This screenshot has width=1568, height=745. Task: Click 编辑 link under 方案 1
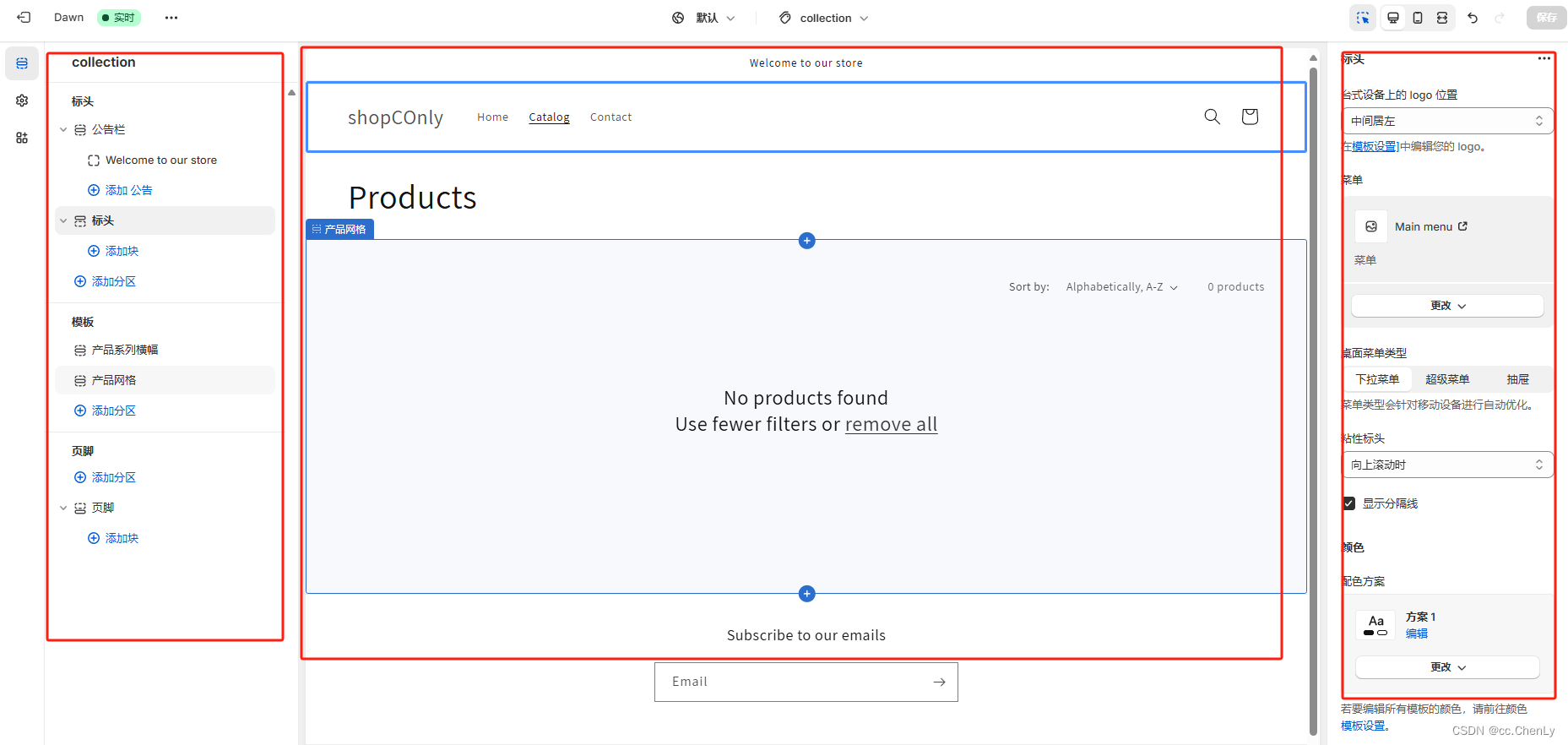tap(1417, 634)
